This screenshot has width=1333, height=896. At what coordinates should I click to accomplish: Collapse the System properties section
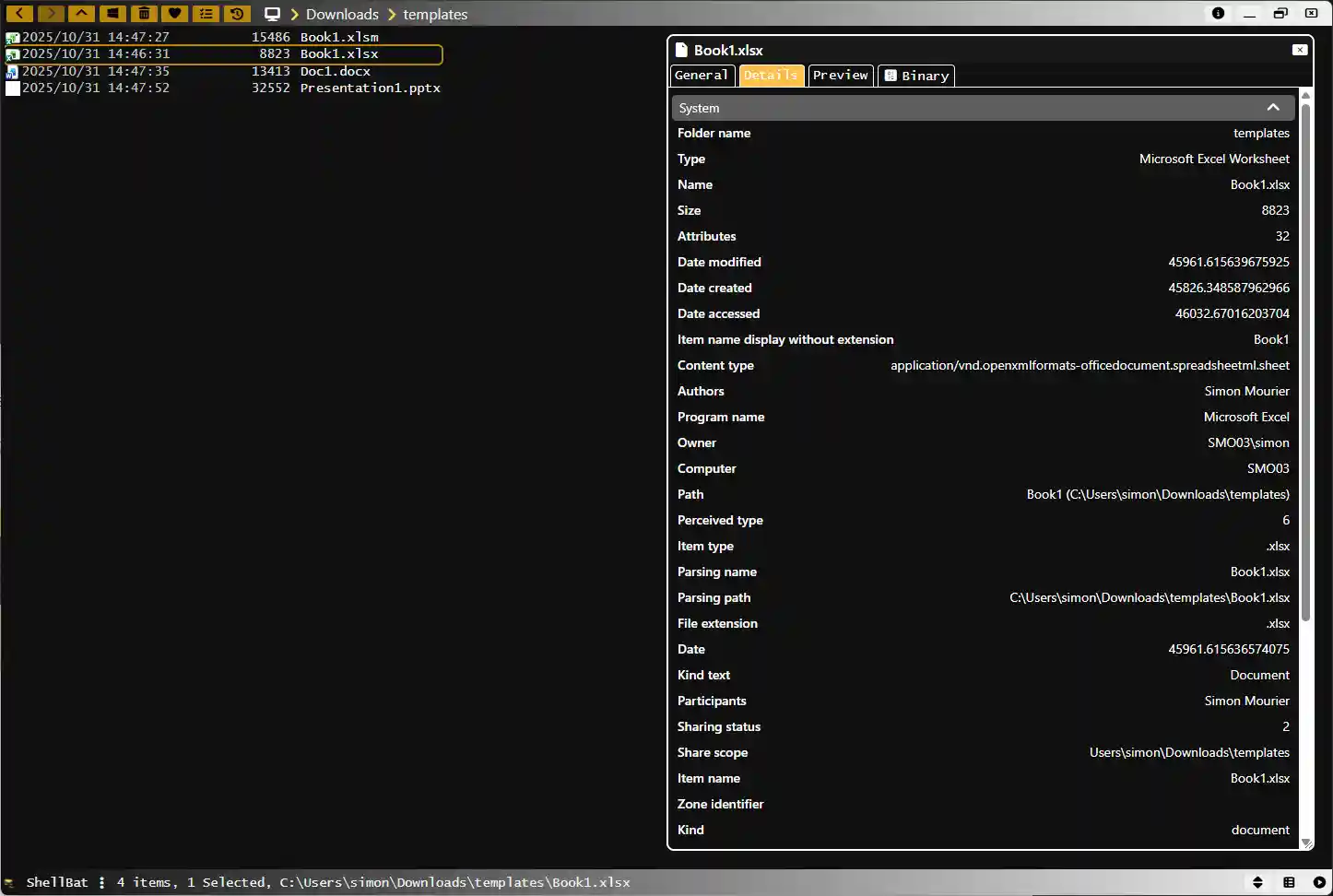point(1272,108)
